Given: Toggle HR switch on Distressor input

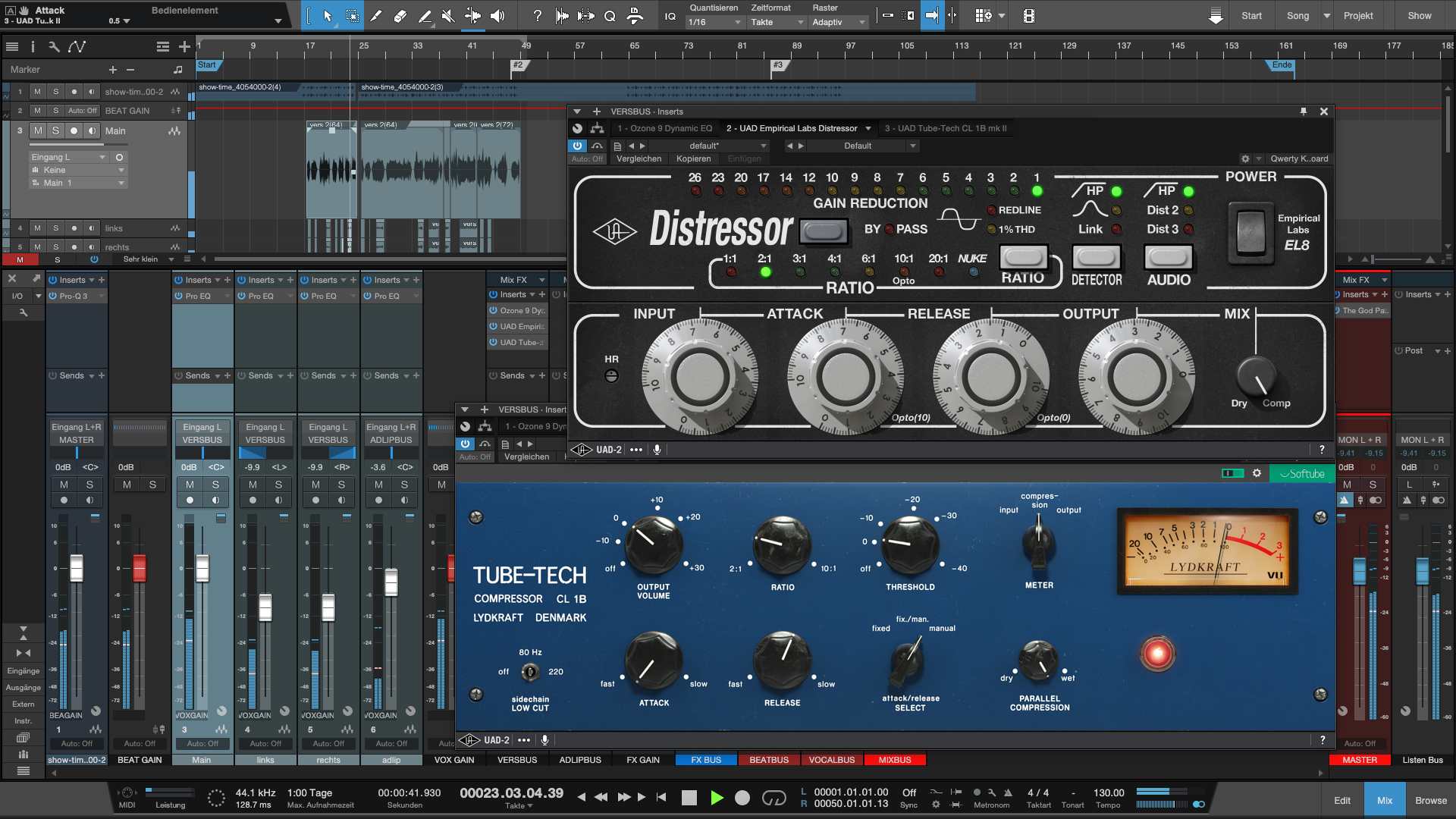Looking at the screenshot, I should click(611, 375).
